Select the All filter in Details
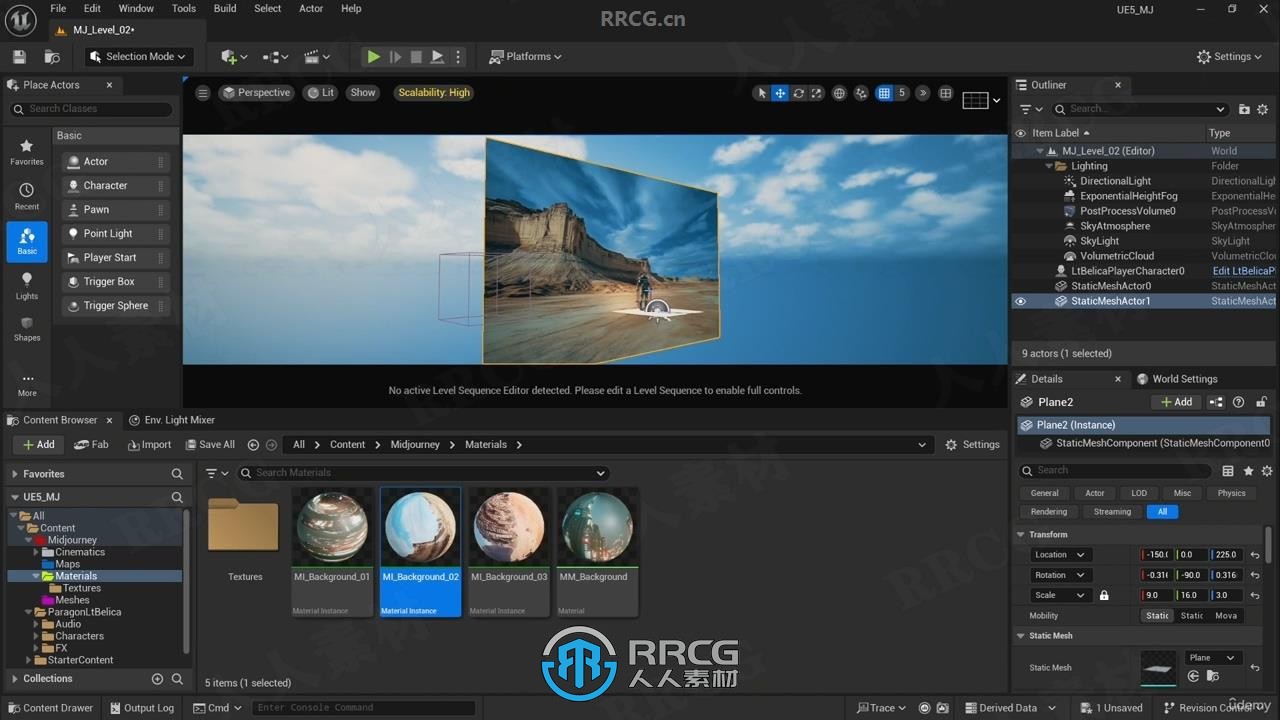Image resolution: width=1280 pixels, height=720 pixels. point(1162,512)
